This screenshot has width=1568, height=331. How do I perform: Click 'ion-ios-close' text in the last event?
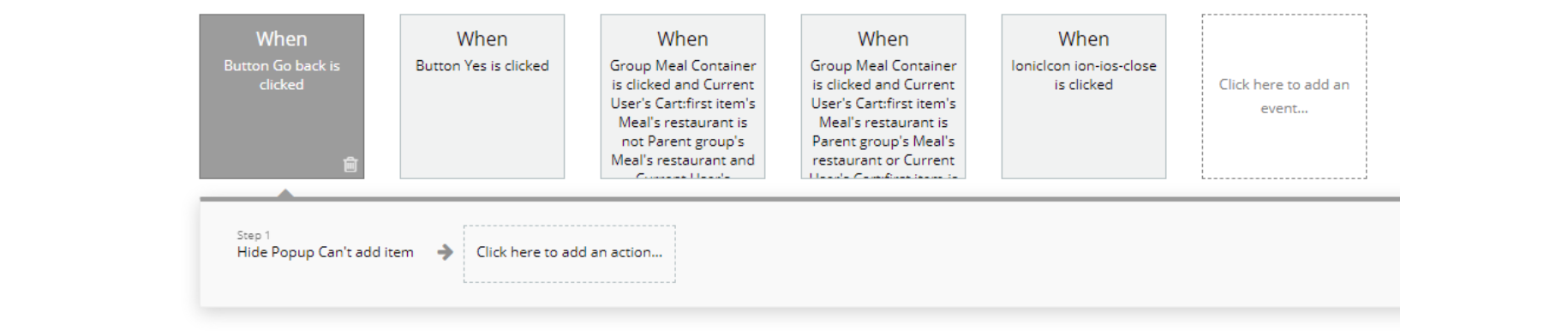click(x=1111, y=65)
